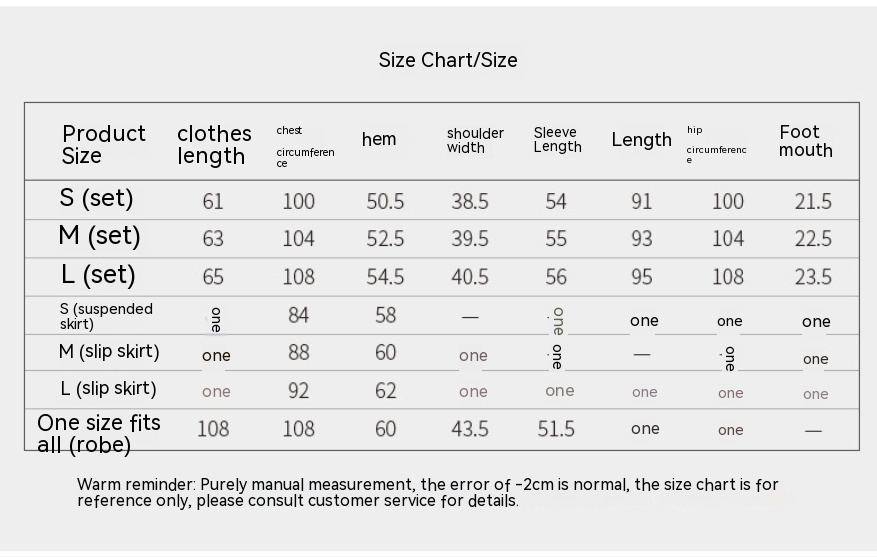877x557 pixels.
Task: Click the 'M (slip skirt)' row label
Action: (109, 352)
